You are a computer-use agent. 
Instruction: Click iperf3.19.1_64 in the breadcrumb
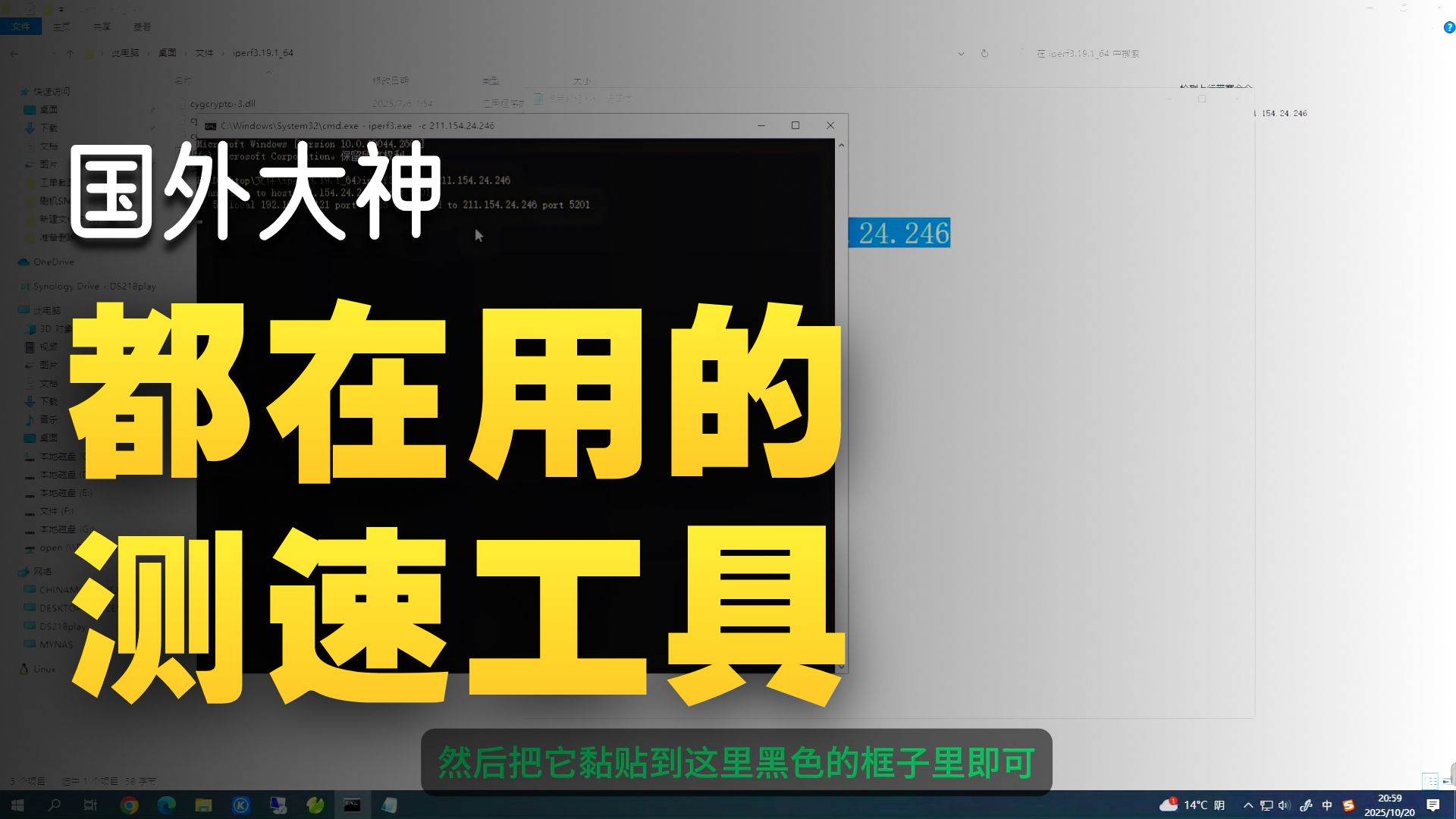[x=262, y=53]
